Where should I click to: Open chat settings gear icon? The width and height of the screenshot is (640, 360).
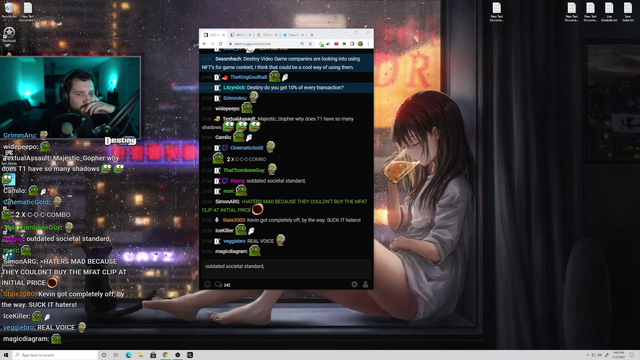pyautogui.click(x=354, y=284)
